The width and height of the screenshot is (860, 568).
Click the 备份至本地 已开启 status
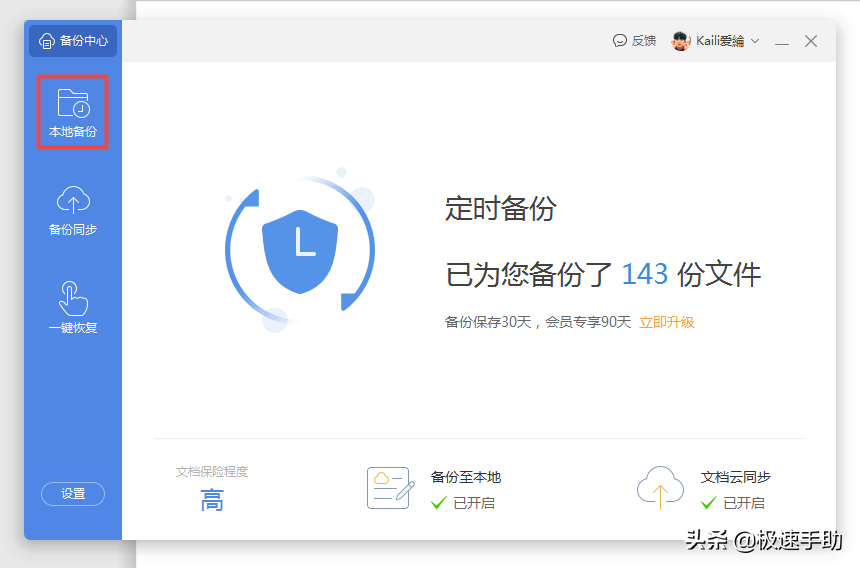click(x=463, y=503)
